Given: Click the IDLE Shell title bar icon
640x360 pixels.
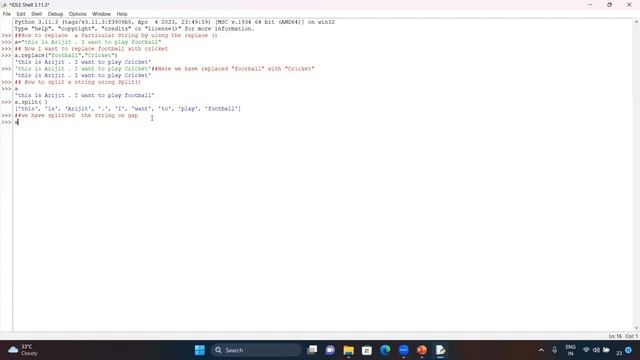Looking at the screenshot, I should pos(4,4).
